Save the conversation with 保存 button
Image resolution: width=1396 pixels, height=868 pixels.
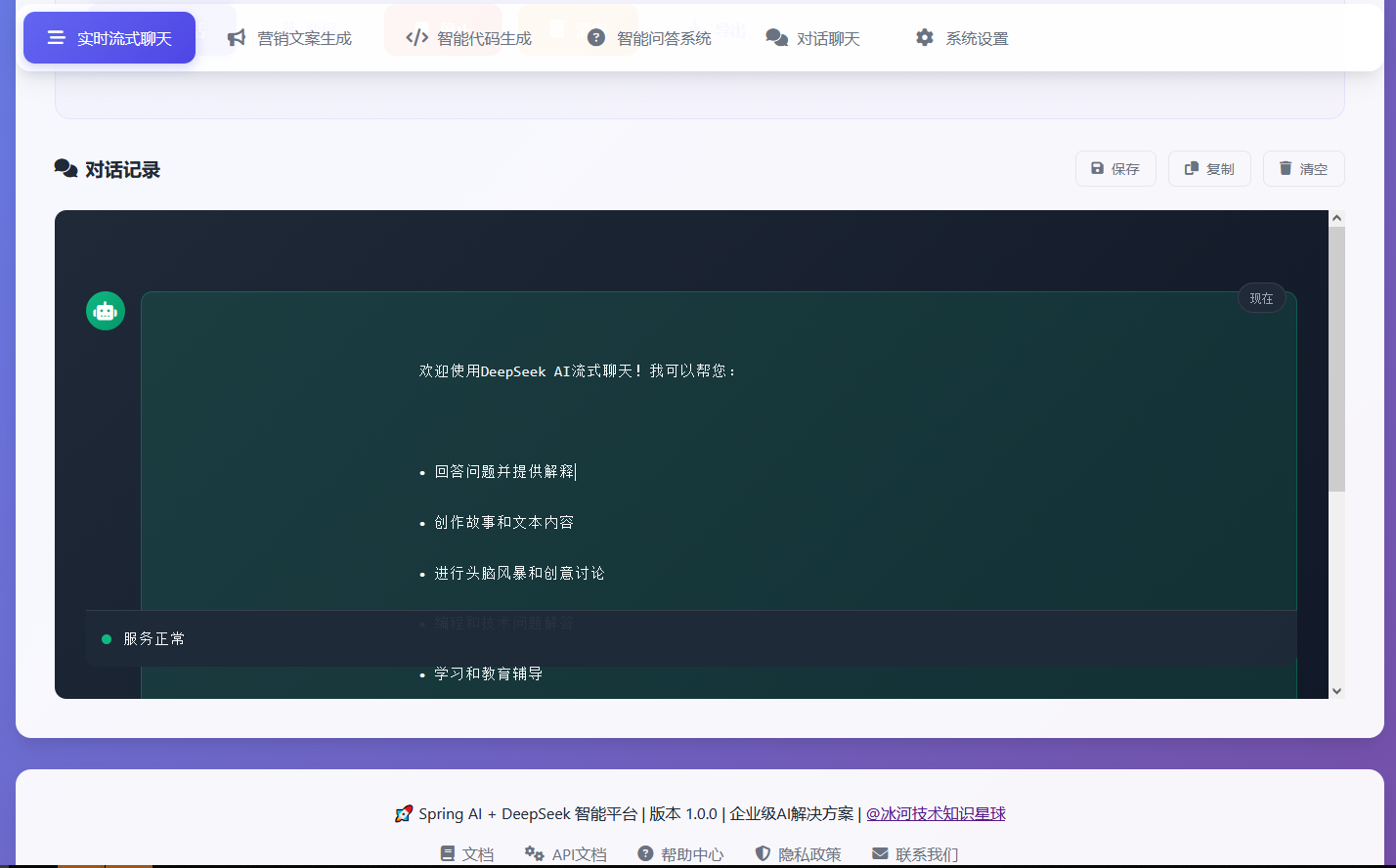[x=1115, y=169]
